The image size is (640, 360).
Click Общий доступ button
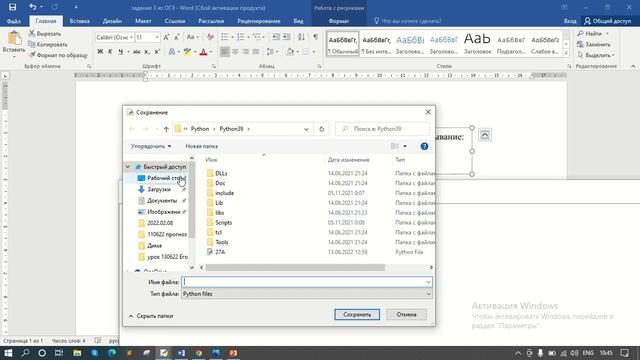pyautogui.click(x=608, y=21)
